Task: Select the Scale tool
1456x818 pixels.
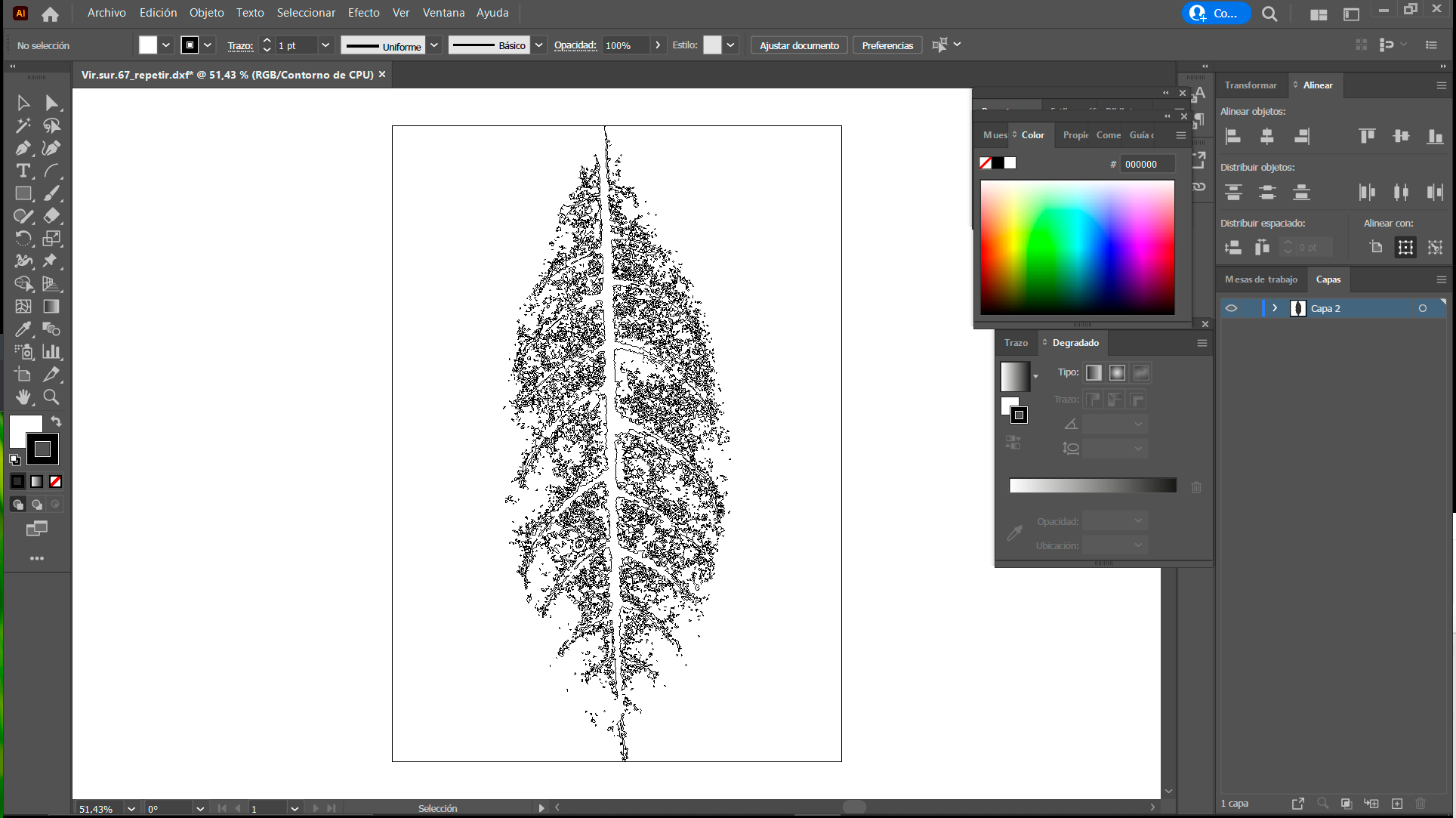Action: coord(51,239)
